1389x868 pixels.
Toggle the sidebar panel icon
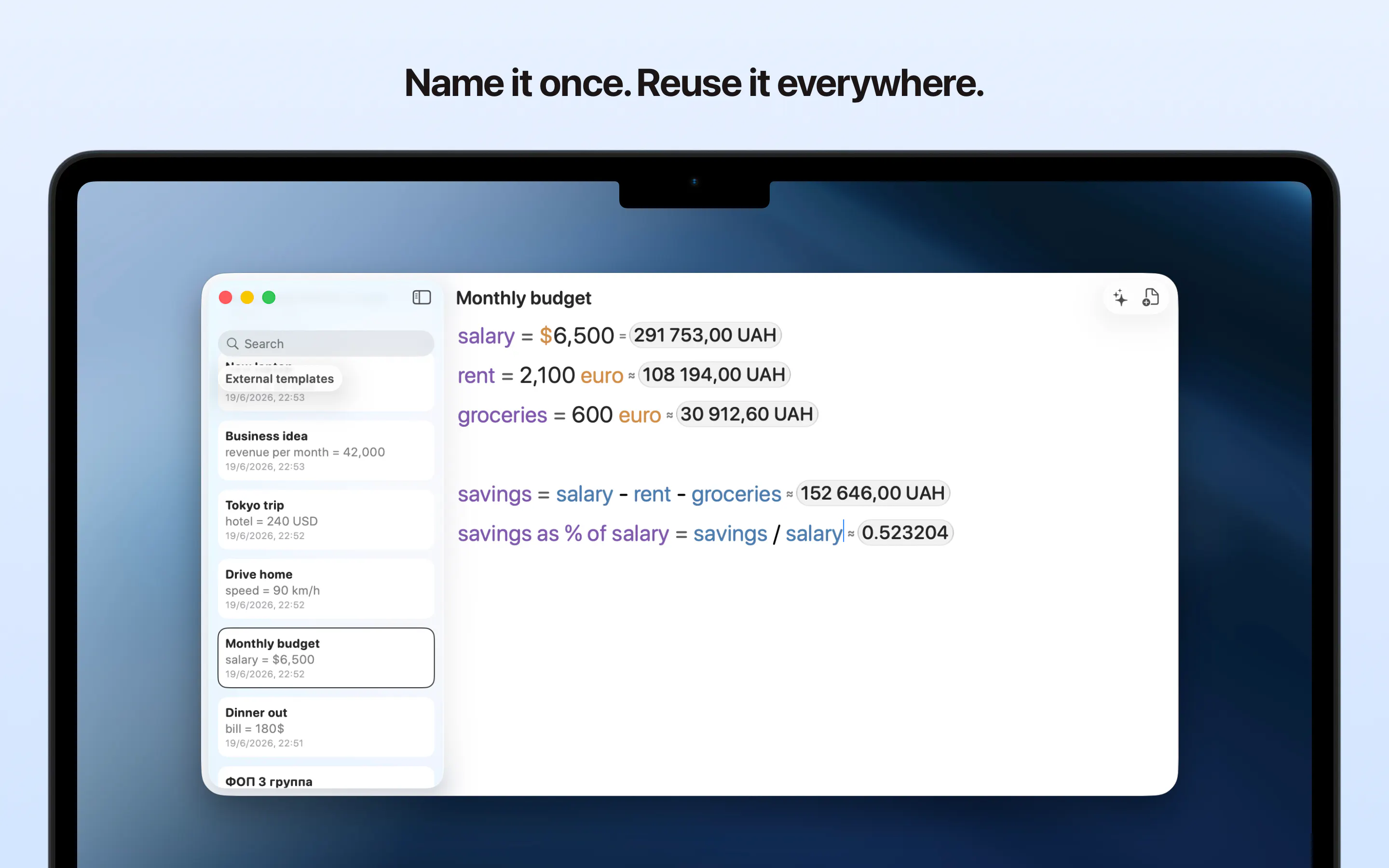pos(422,298)
